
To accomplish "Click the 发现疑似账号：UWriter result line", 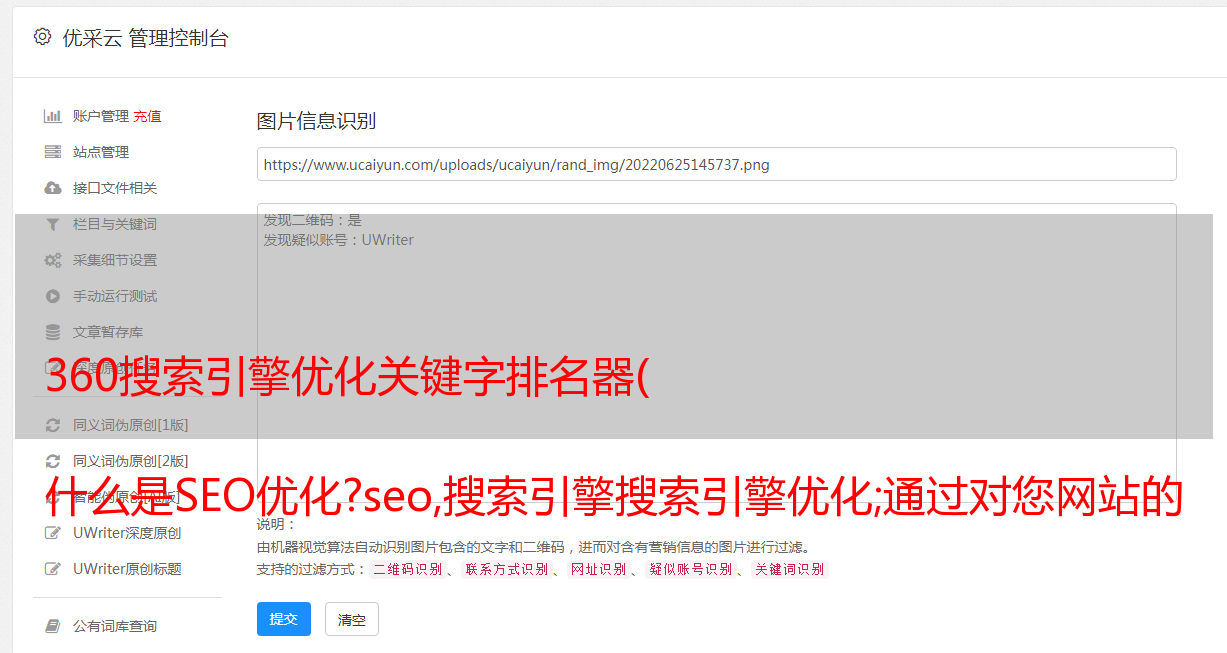I will click(338, 240).
